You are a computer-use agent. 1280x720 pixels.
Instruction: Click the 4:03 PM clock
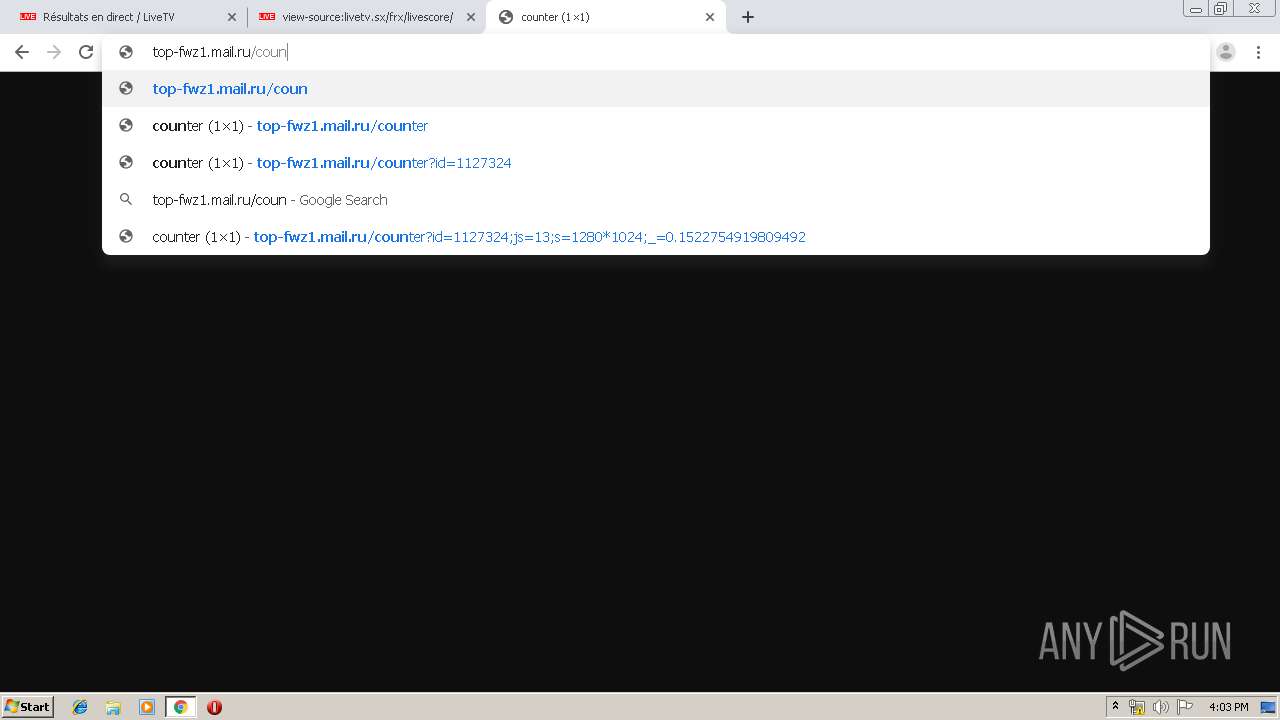[x=1228, y=707]
